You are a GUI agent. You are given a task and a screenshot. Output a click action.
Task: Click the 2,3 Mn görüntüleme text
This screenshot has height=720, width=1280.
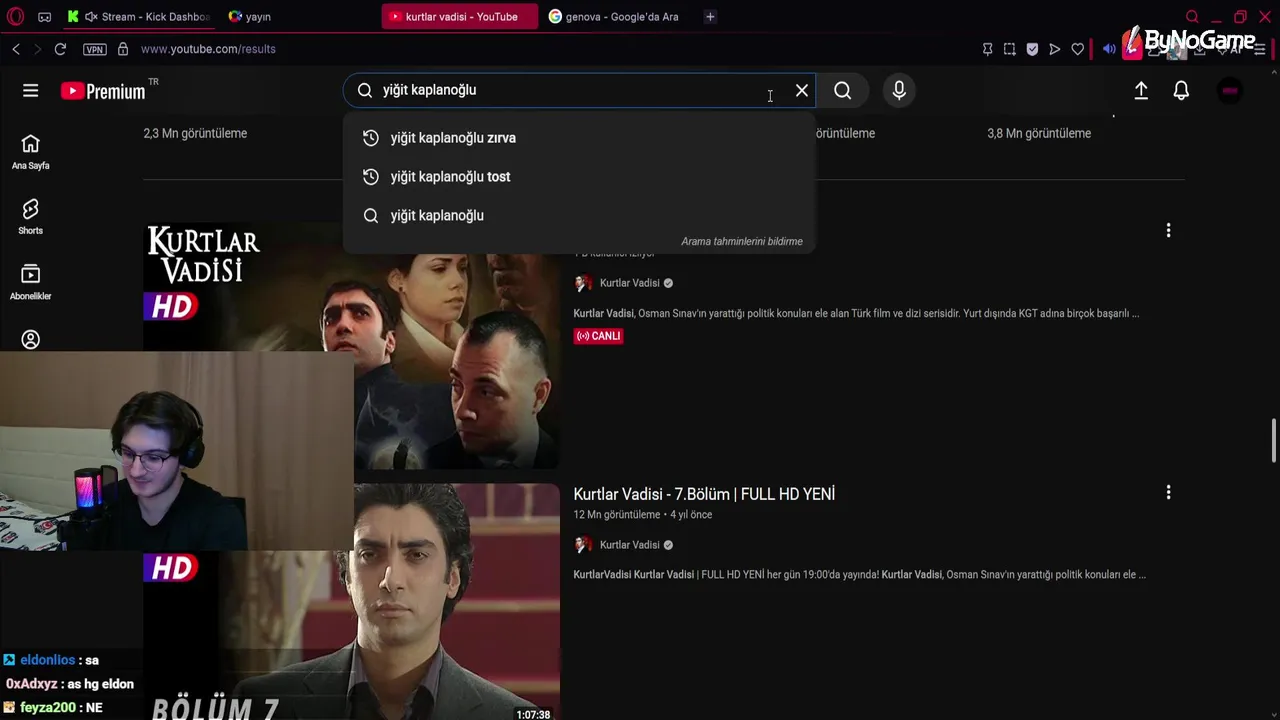(x=195, y=133)
